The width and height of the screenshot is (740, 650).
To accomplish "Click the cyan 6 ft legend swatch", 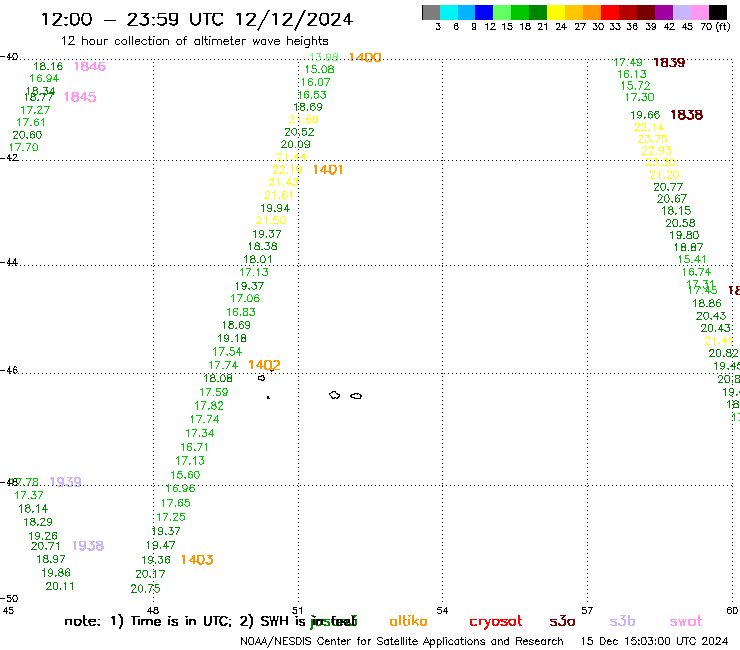I will [449, 12].
